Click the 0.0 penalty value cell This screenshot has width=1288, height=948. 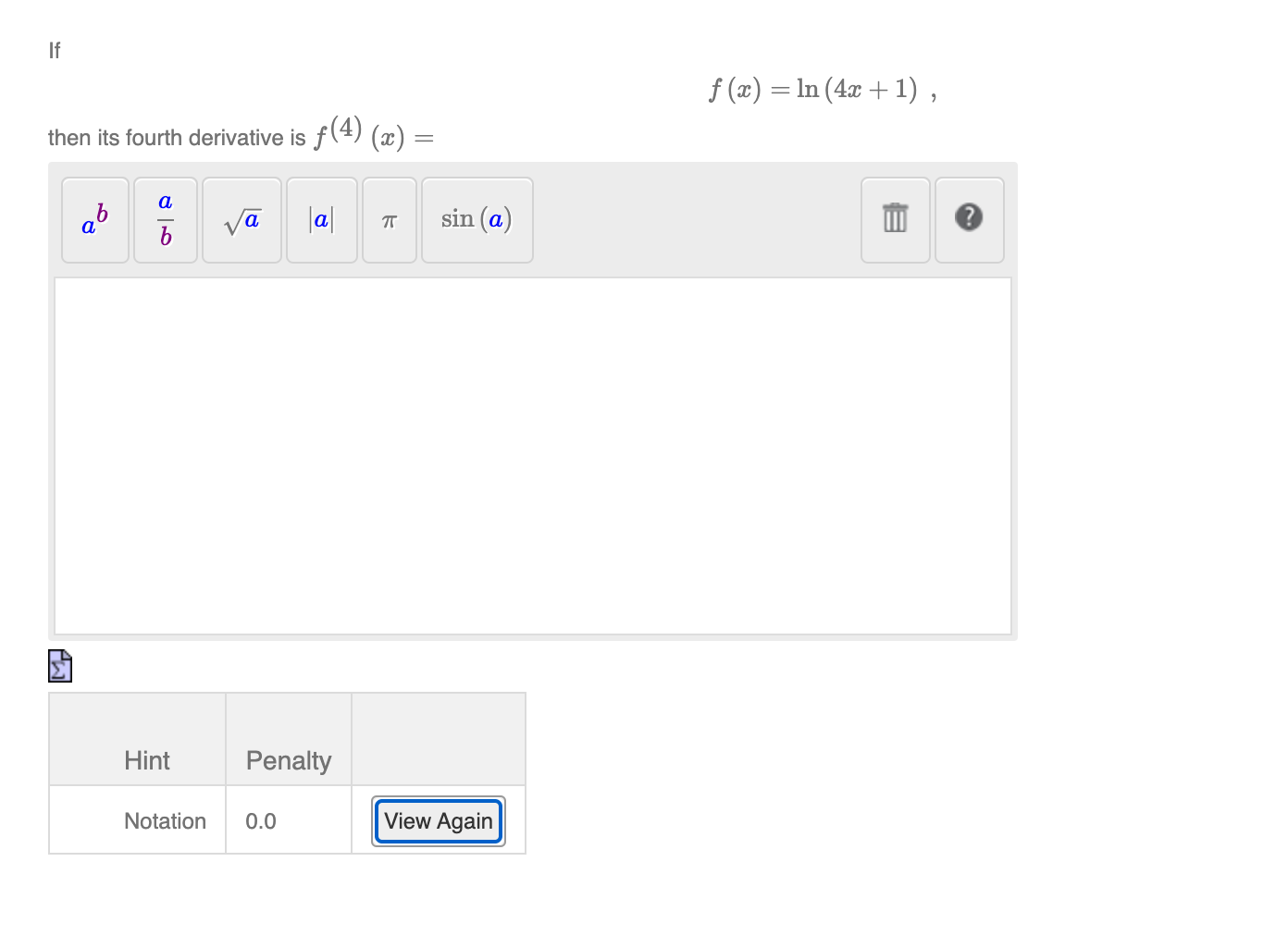[x=260, y=820]
